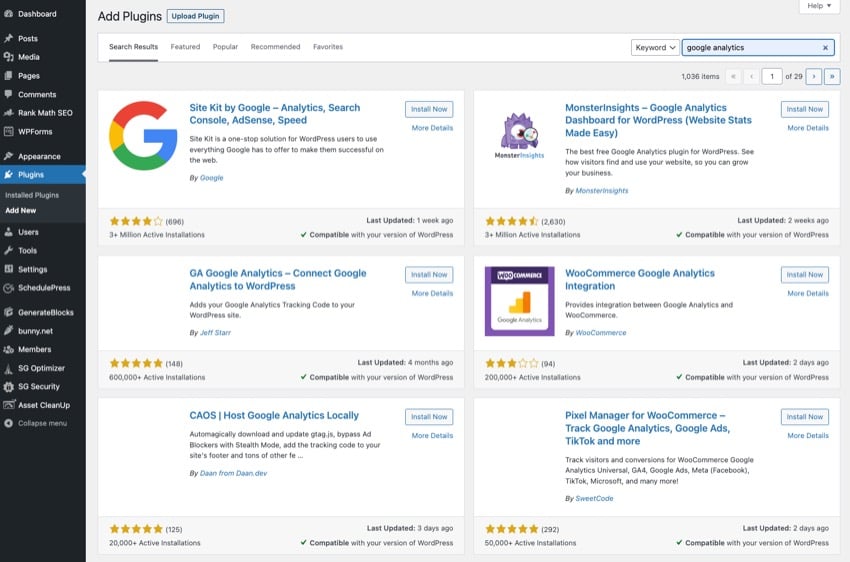Click the SG Optimizer icon
The height and width of the screenshot is (562, 850).
click(9, 368)
